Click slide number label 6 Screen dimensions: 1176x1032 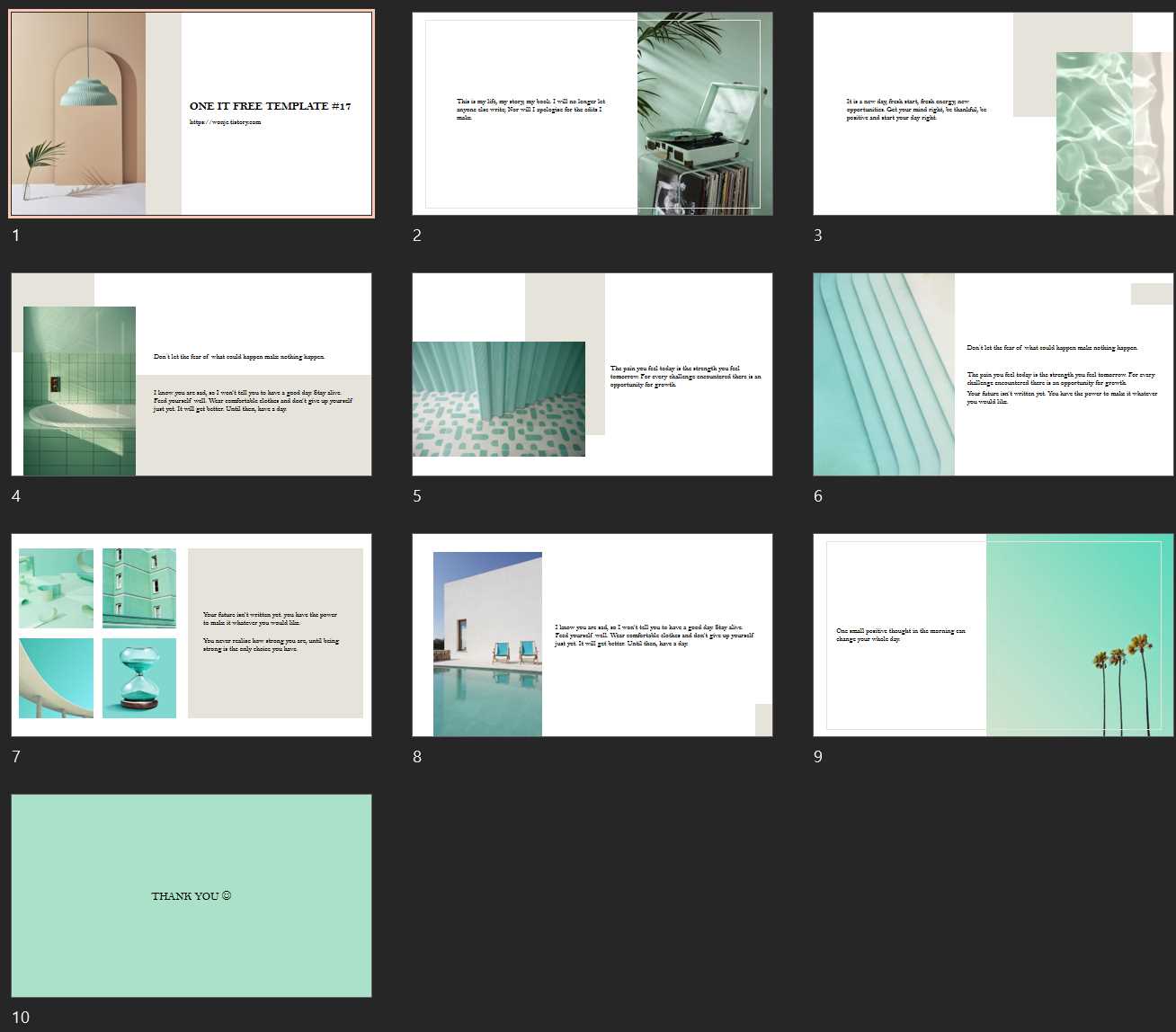(x=817, y=496)
